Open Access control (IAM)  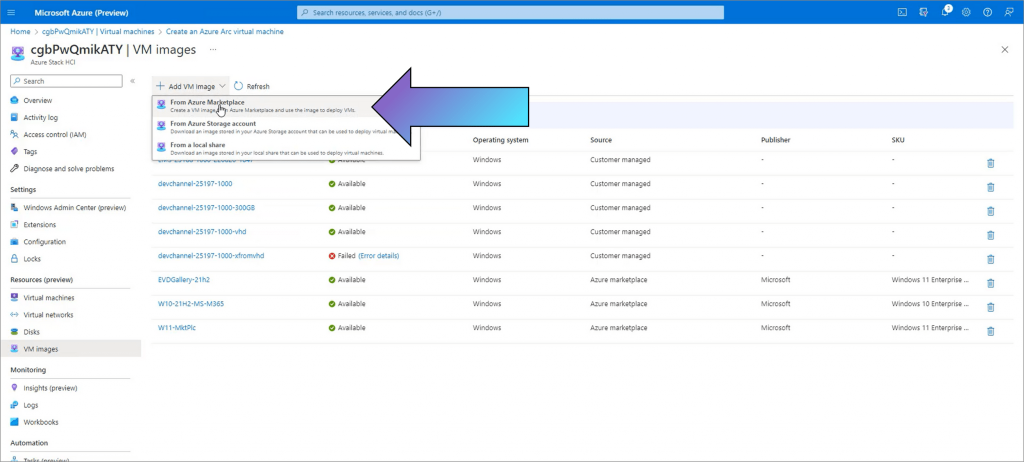[x=55, y=135]
